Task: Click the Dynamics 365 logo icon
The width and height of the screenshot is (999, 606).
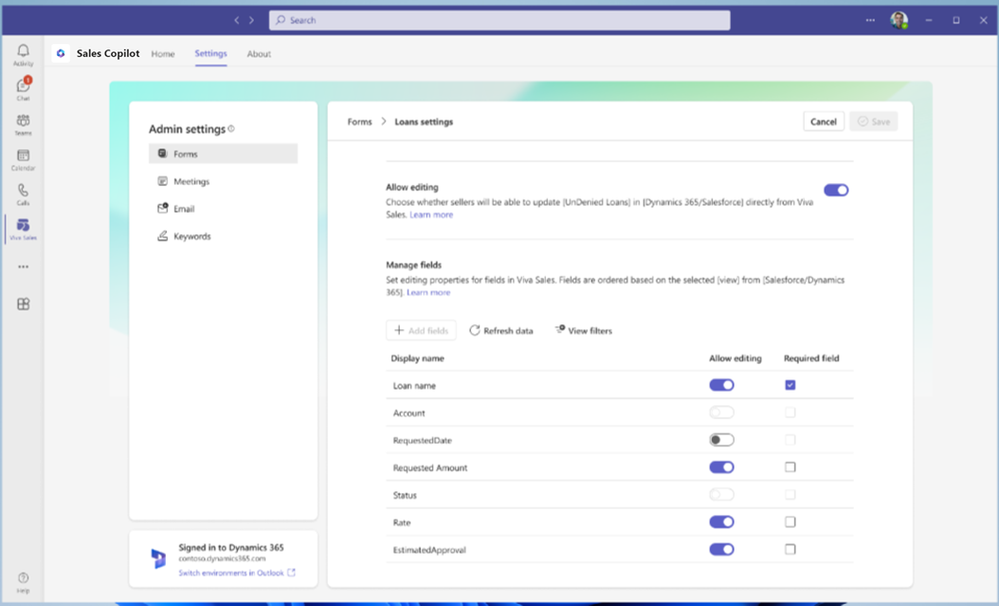Action: click(x=158, y=558)
